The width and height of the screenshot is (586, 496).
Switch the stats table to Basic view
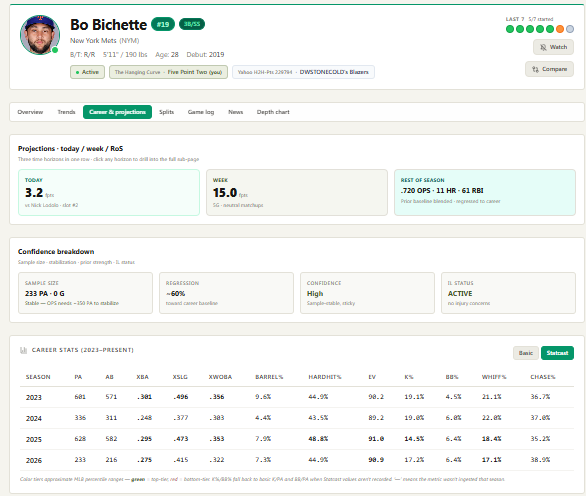pos(525,353)
